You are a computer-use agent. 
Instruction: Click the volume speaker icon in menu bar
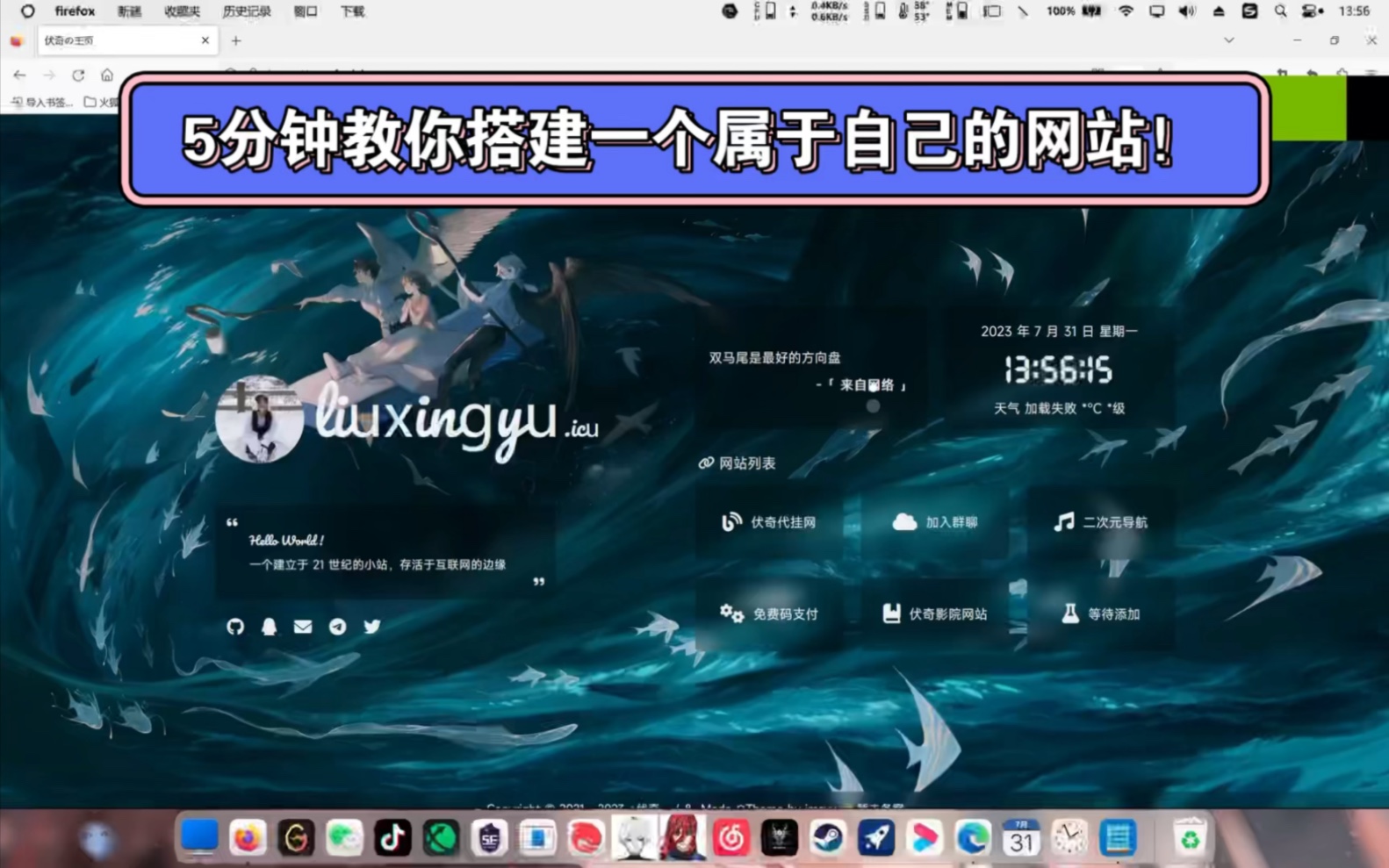1186,11
